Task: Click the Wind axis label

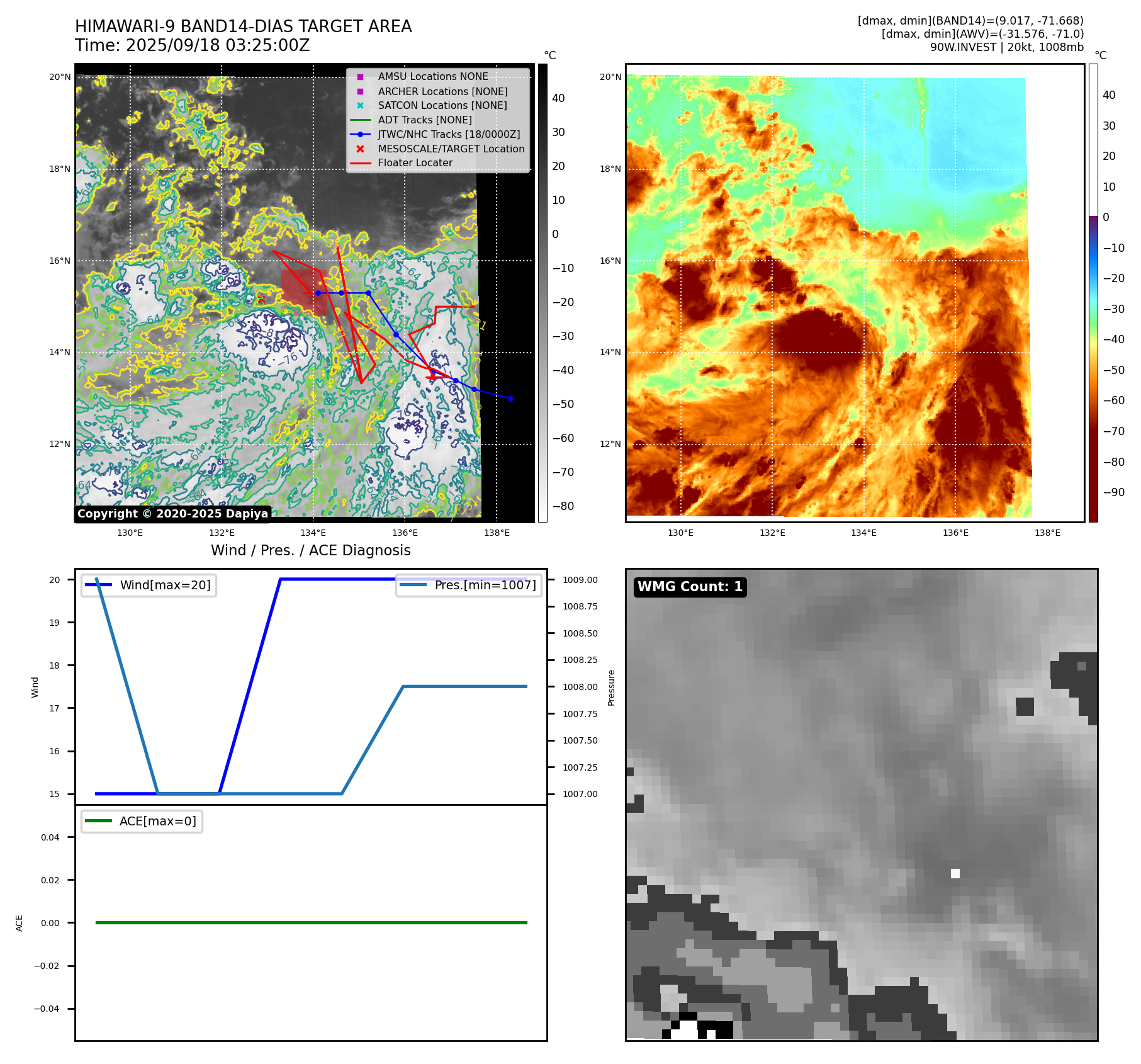Action: tap(35, 687)
